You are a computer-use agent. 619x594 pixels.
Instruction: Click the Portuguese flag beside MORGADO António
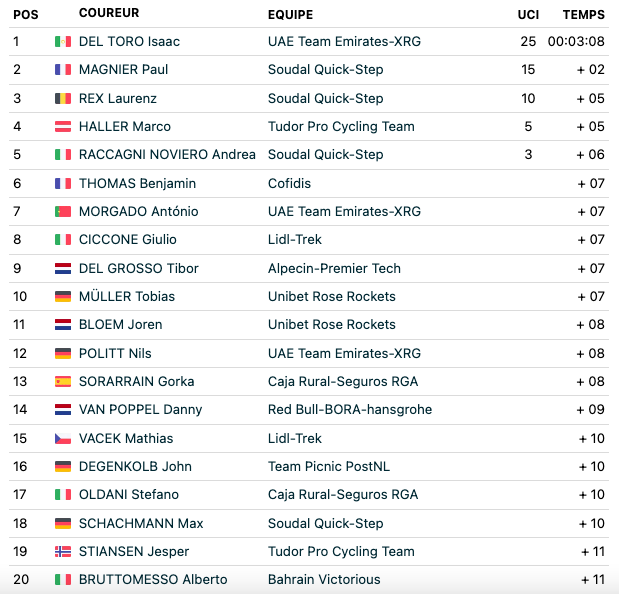tap(63, 212)
